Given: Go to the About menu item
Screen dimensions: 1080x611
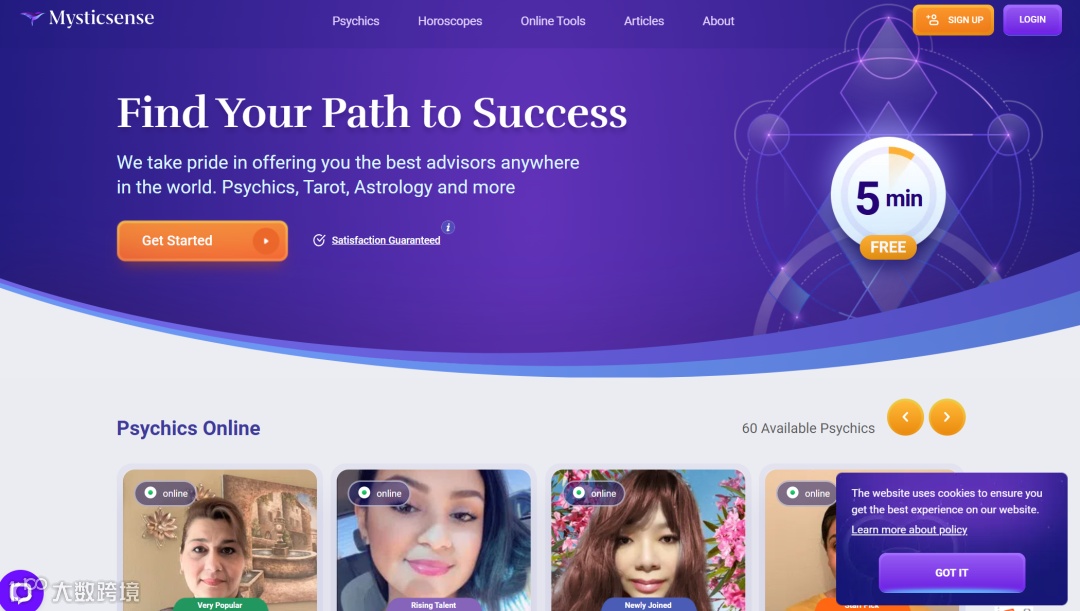Looking at the screenshot, I should pos(718,21).
